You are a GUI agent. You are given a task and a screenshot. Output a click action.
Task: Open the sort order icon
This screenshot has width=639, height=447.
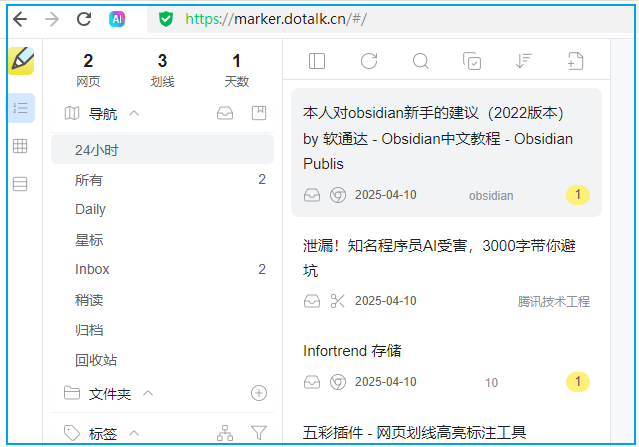pos(524,61)
